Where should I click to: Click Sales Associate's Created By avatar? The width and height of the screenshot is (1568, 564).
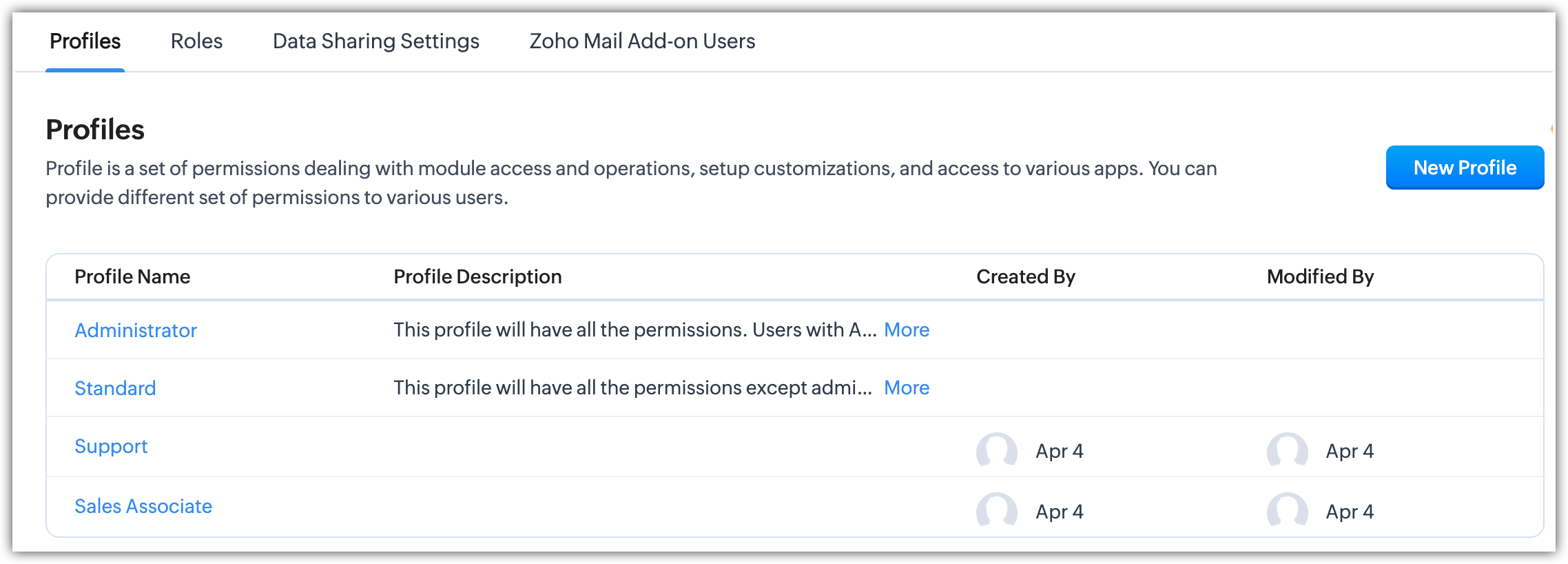[x=996, y=511]
